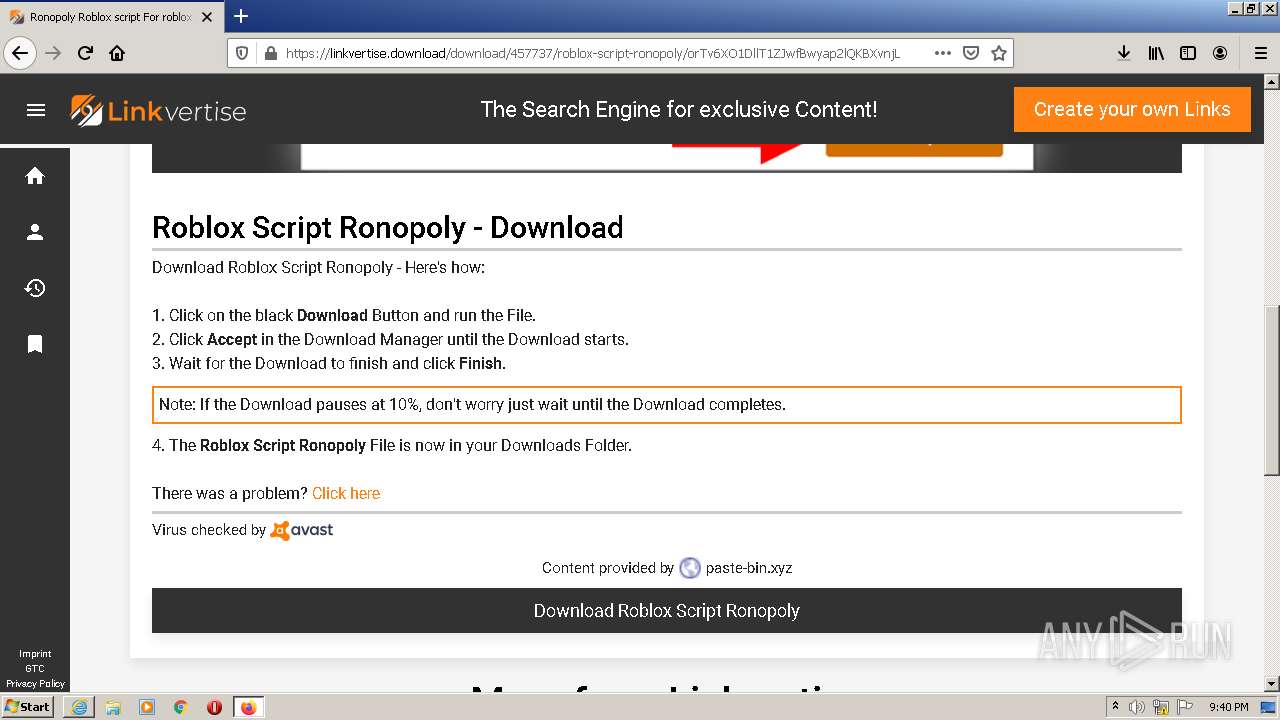Open the sidebar Home icon

(x=35, y=176)
